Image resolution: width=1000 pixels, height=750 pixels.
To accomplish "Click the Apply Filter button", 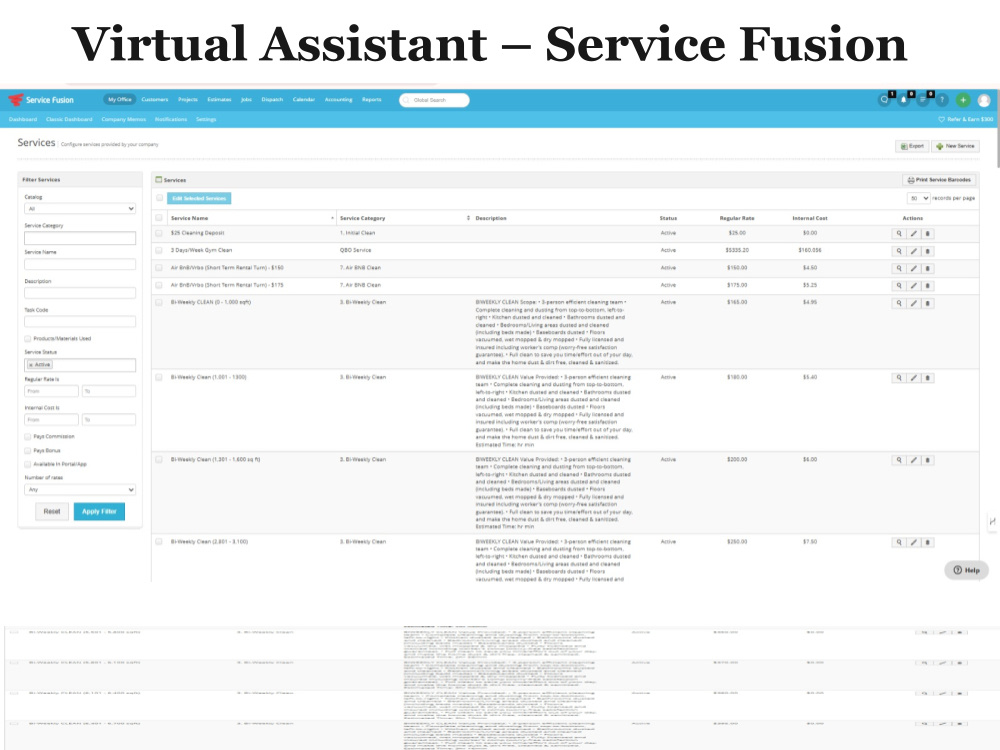I will pyautogui.click(x=99, y=511).
